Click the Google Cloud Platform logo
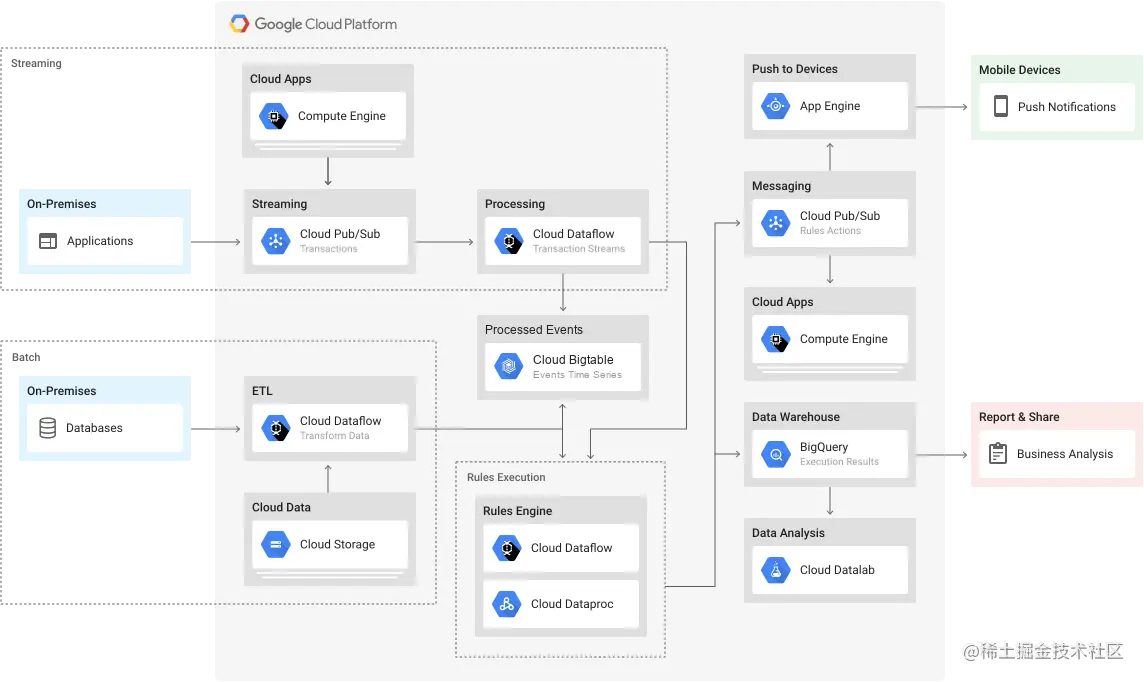Viewport: 1144px width, 682px height. pos(314,24)
